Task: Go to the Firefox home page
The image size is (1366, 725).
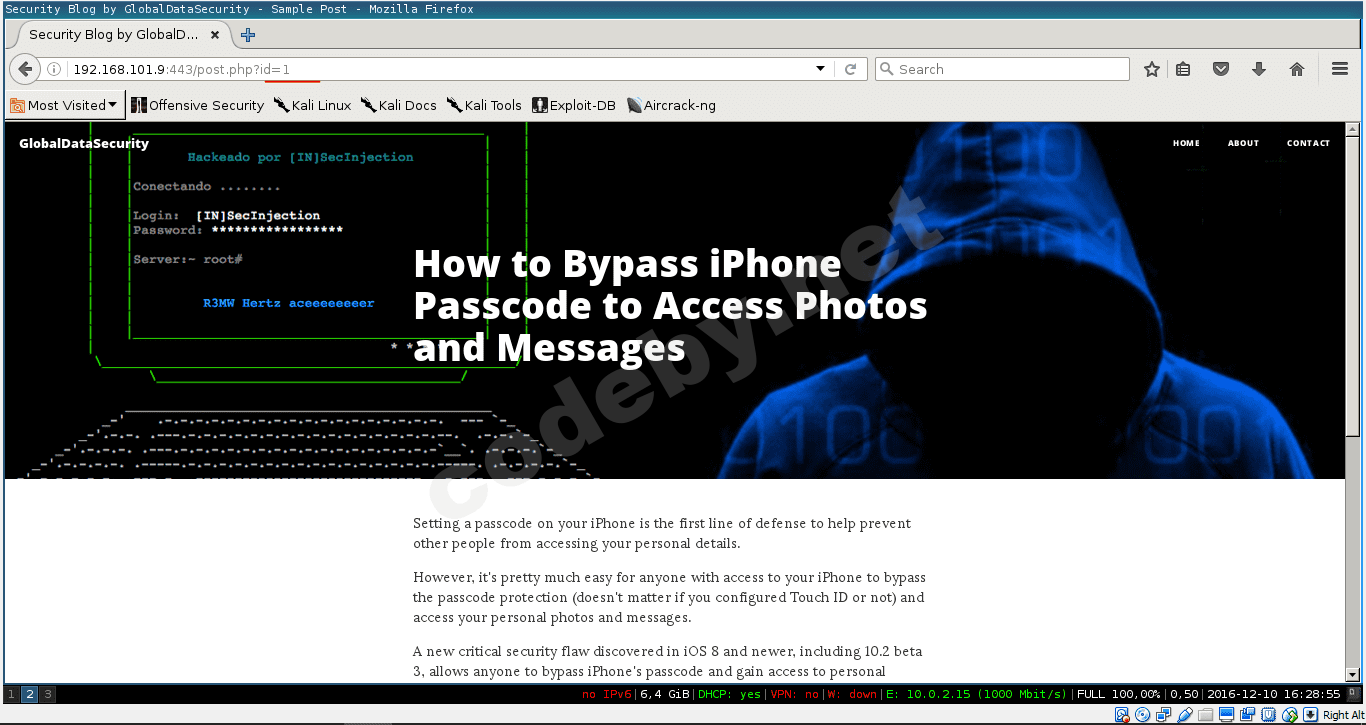Action: (x=1297, y=69)
